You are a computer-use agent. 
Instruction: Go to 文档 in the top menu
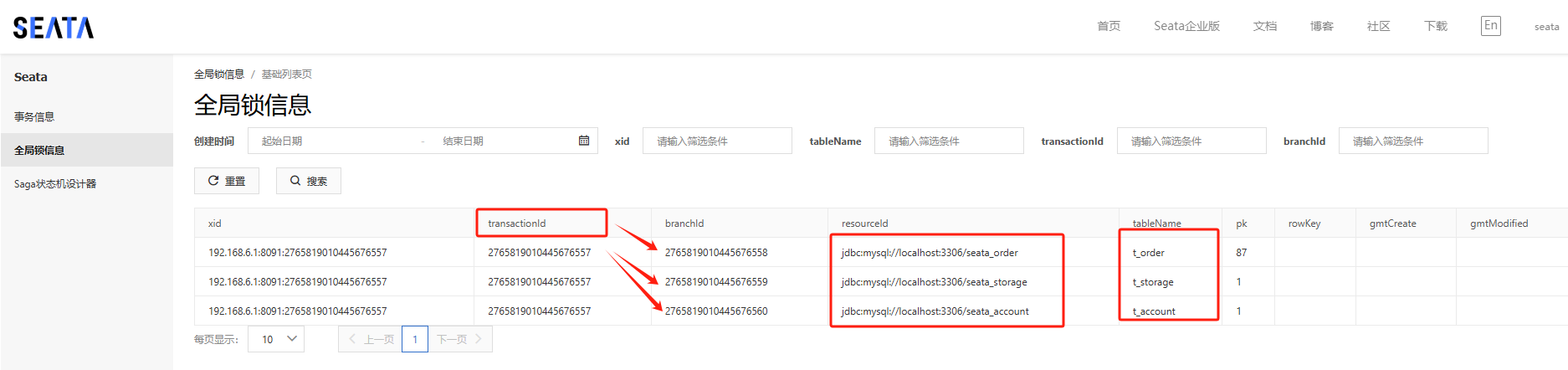point(1265,26)
